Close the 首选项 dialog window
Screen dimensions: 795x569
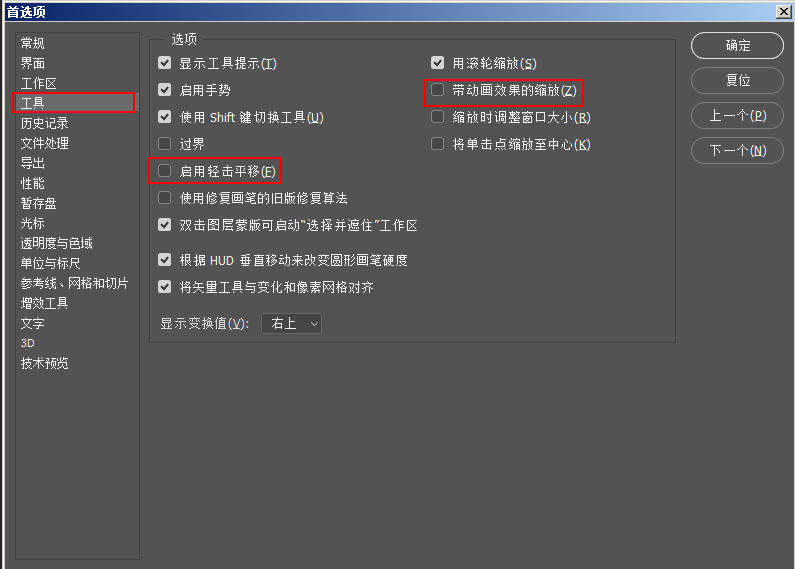(x=784, y=12)
